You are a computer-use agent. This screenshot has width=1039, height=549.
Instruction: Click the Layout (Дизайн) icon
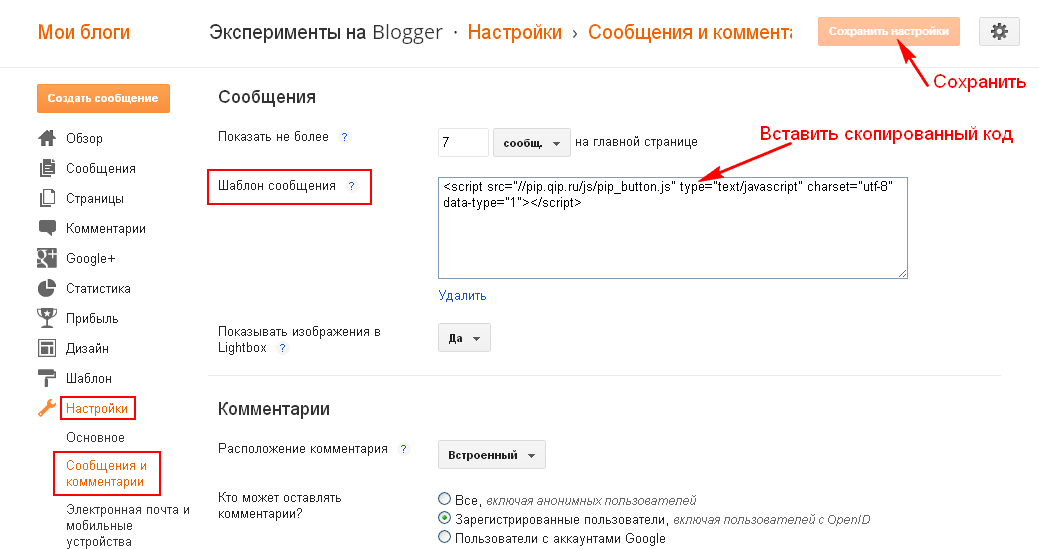47,348
